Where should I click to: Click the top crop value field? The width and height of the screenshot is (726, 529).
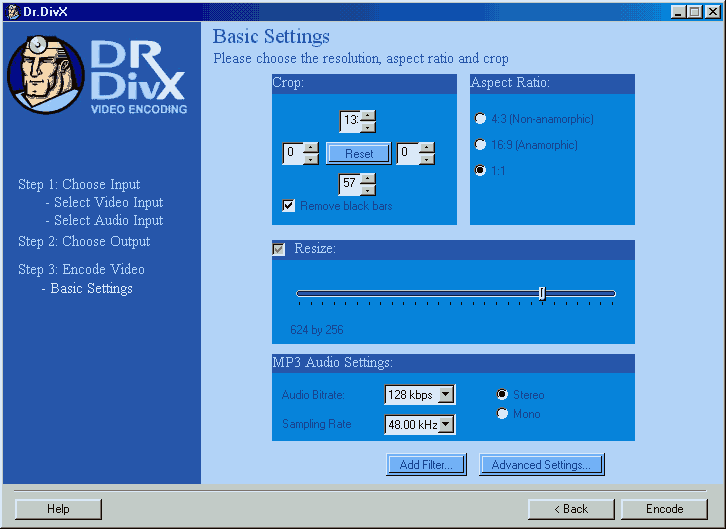point(349,121)
